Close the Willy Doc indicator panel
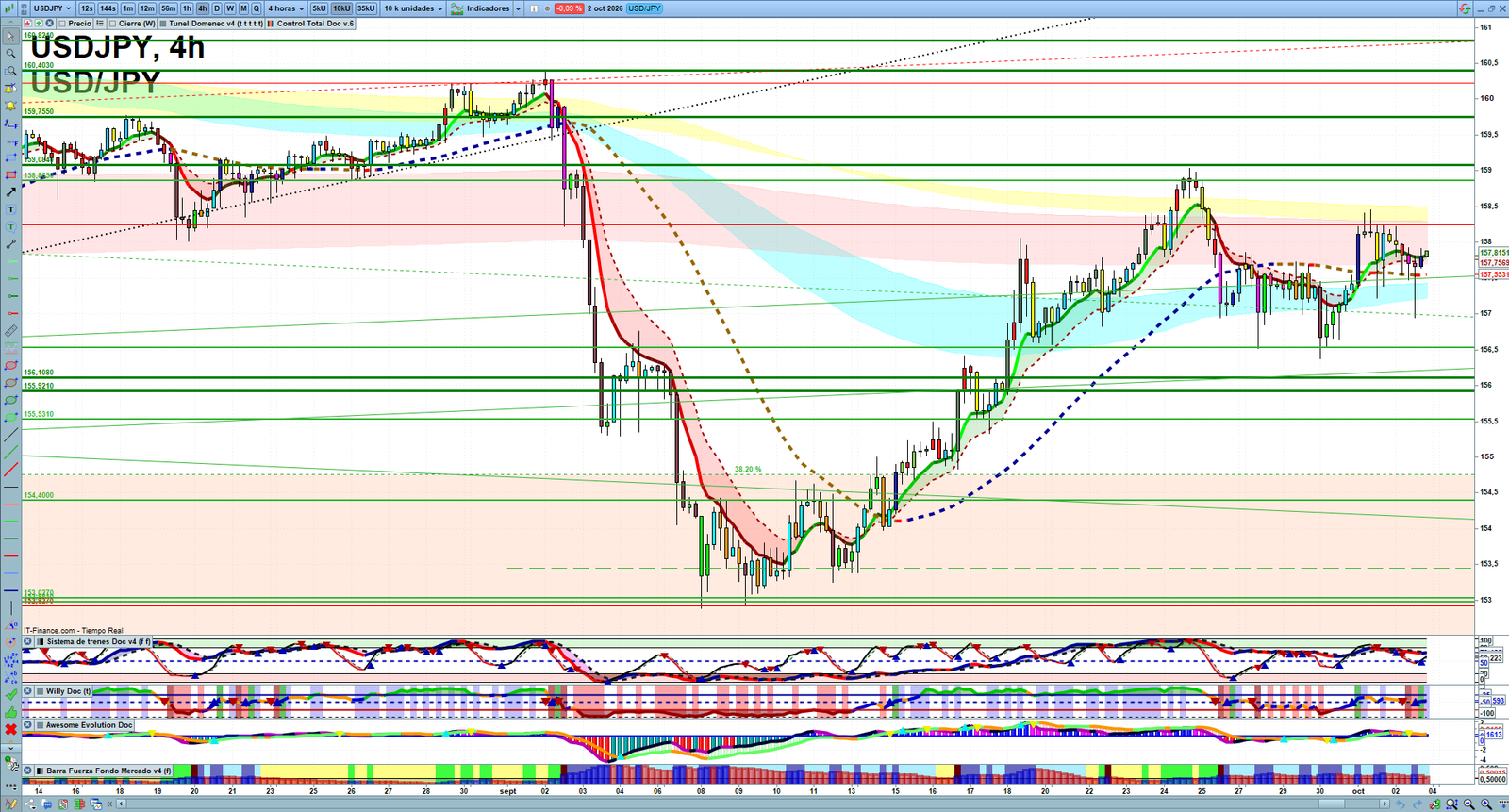The height and width of the screenshot is (812, 1509). click(28, 691)
